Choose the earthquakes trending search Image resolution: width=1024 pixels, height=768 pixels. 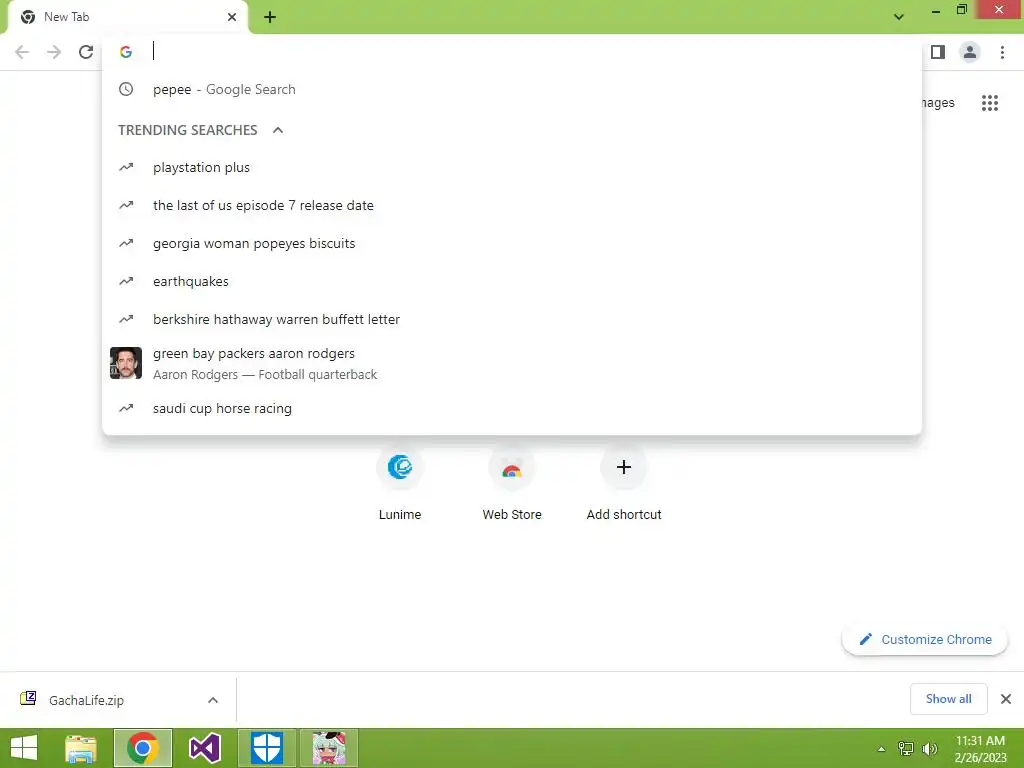[512, 281]
